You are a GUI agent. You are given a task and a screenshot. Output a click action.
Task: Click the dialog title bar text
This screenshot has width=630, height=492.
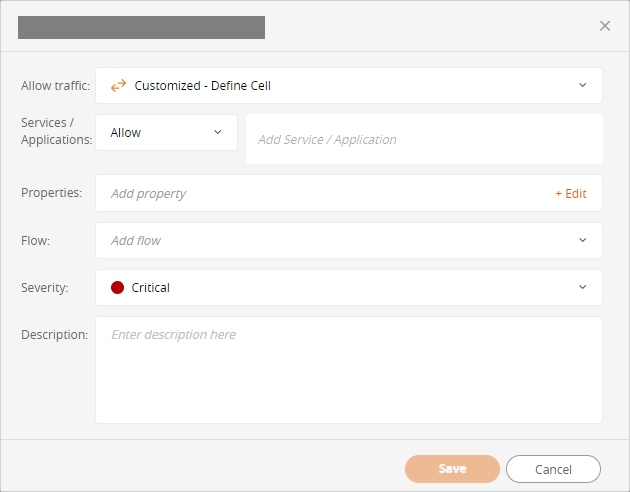click(x=141, y=27)
